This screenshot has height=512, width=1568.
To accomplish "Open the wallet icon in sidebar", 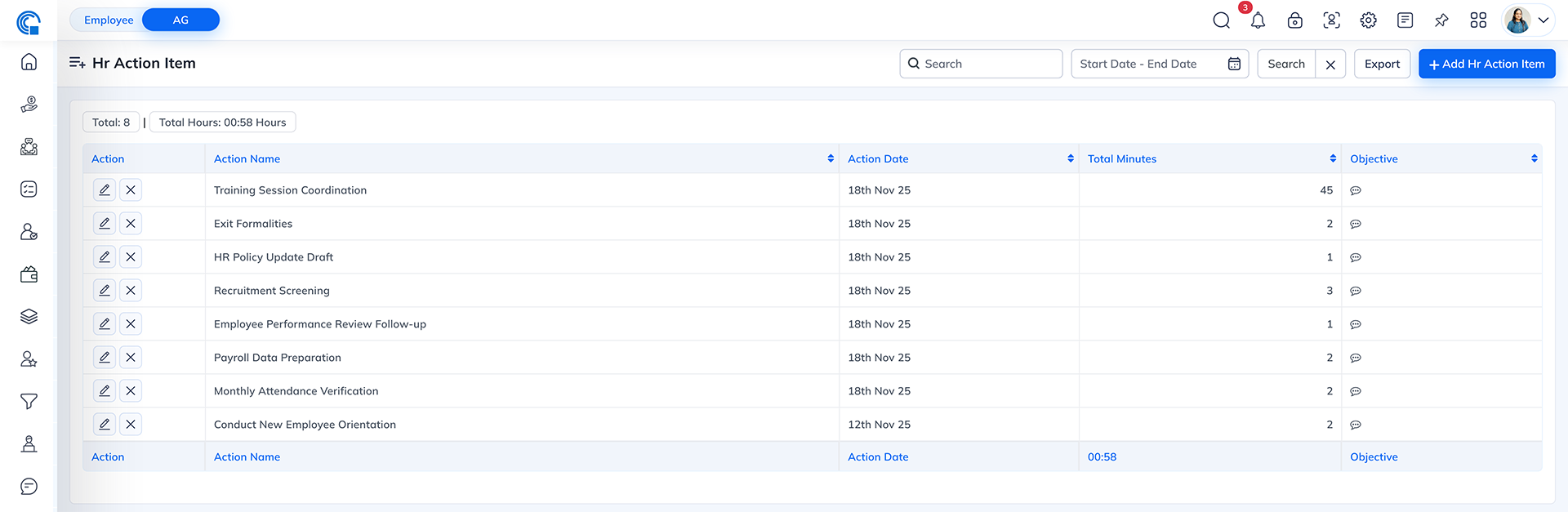I will (29, 274).
